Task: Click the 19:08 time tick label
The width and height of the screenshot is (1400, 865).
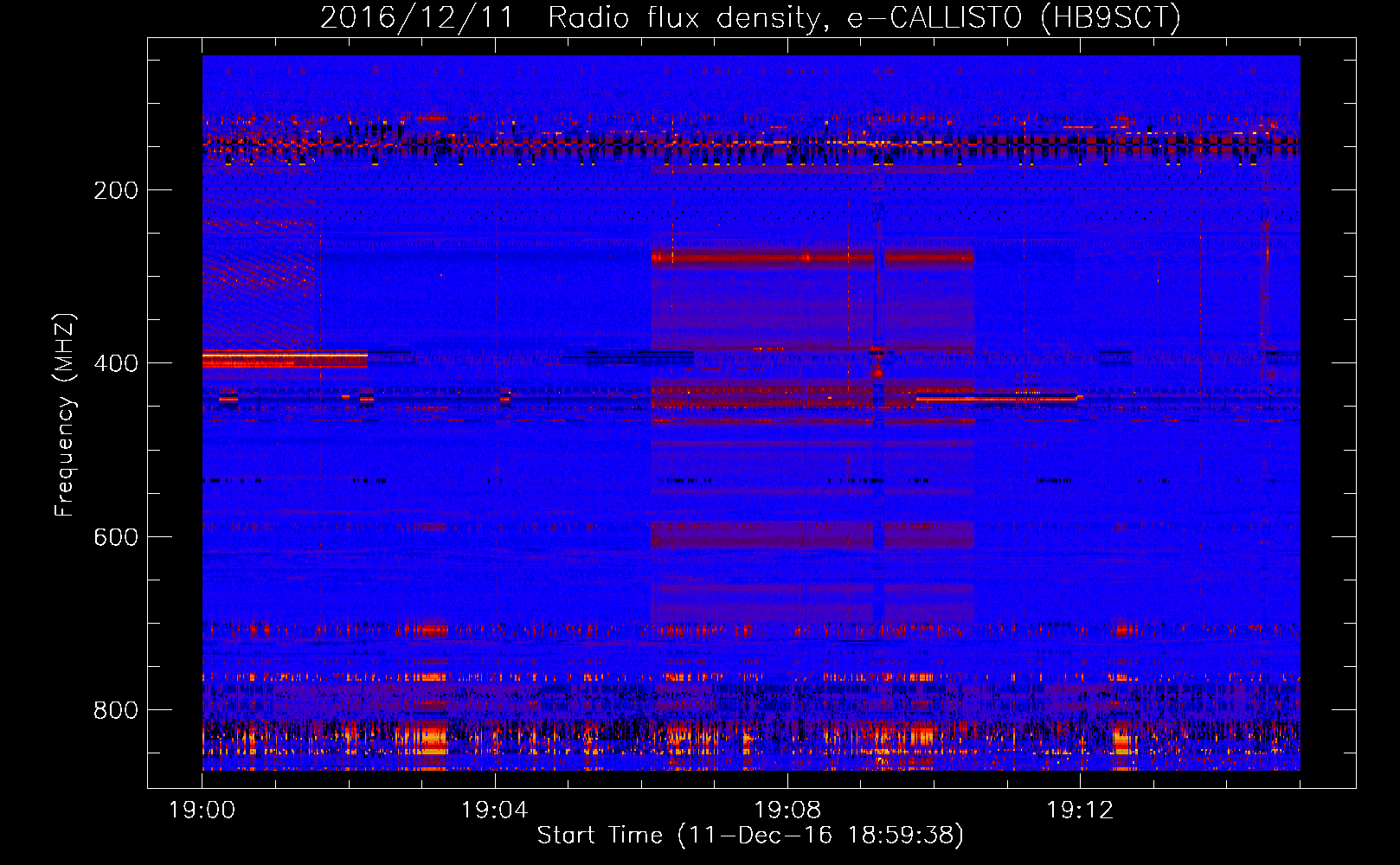Action: pyautogui.click(x=787, y=811)
